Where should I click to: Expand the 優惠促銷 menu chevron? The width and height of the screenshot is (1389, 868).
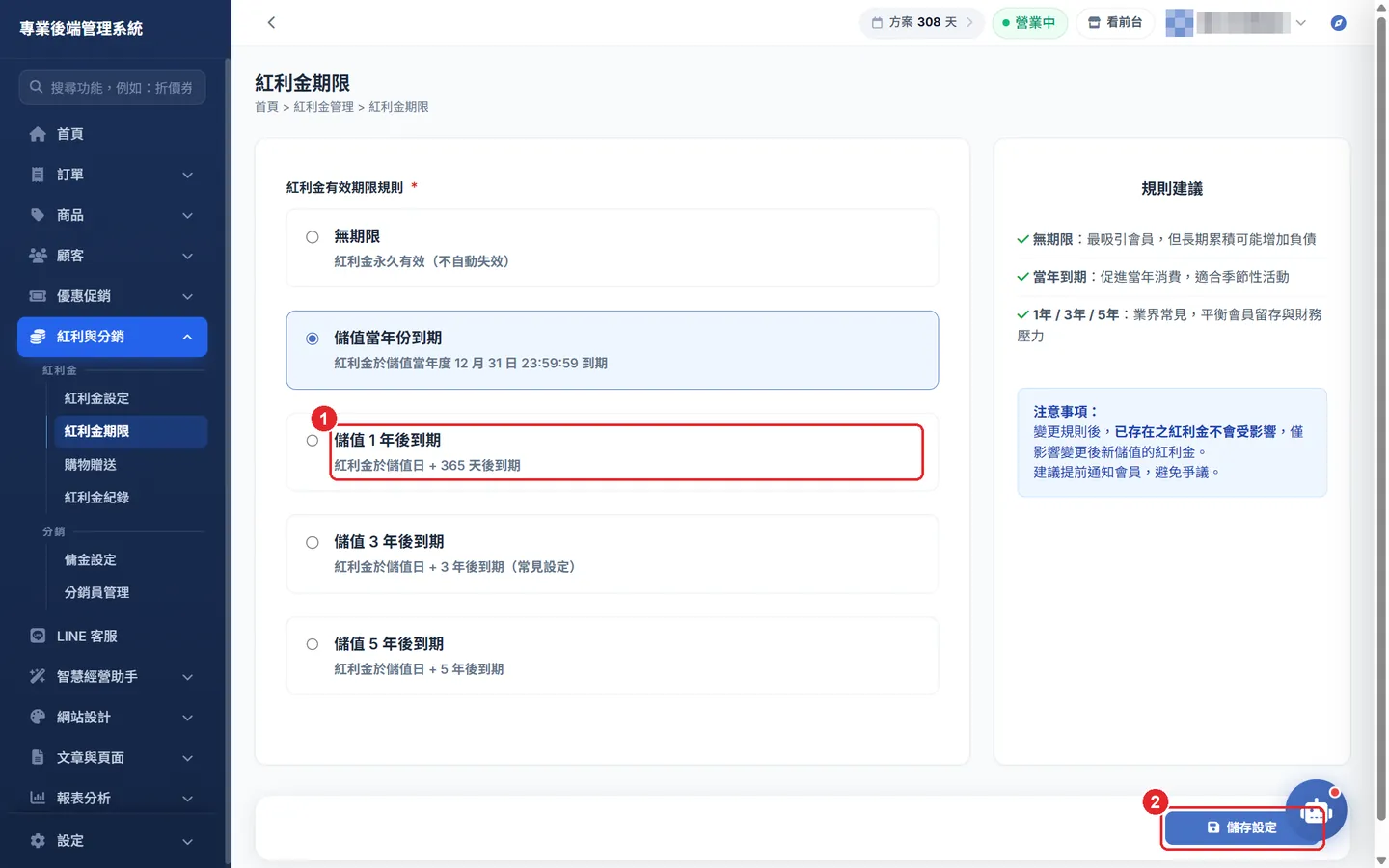click(188, 296)
